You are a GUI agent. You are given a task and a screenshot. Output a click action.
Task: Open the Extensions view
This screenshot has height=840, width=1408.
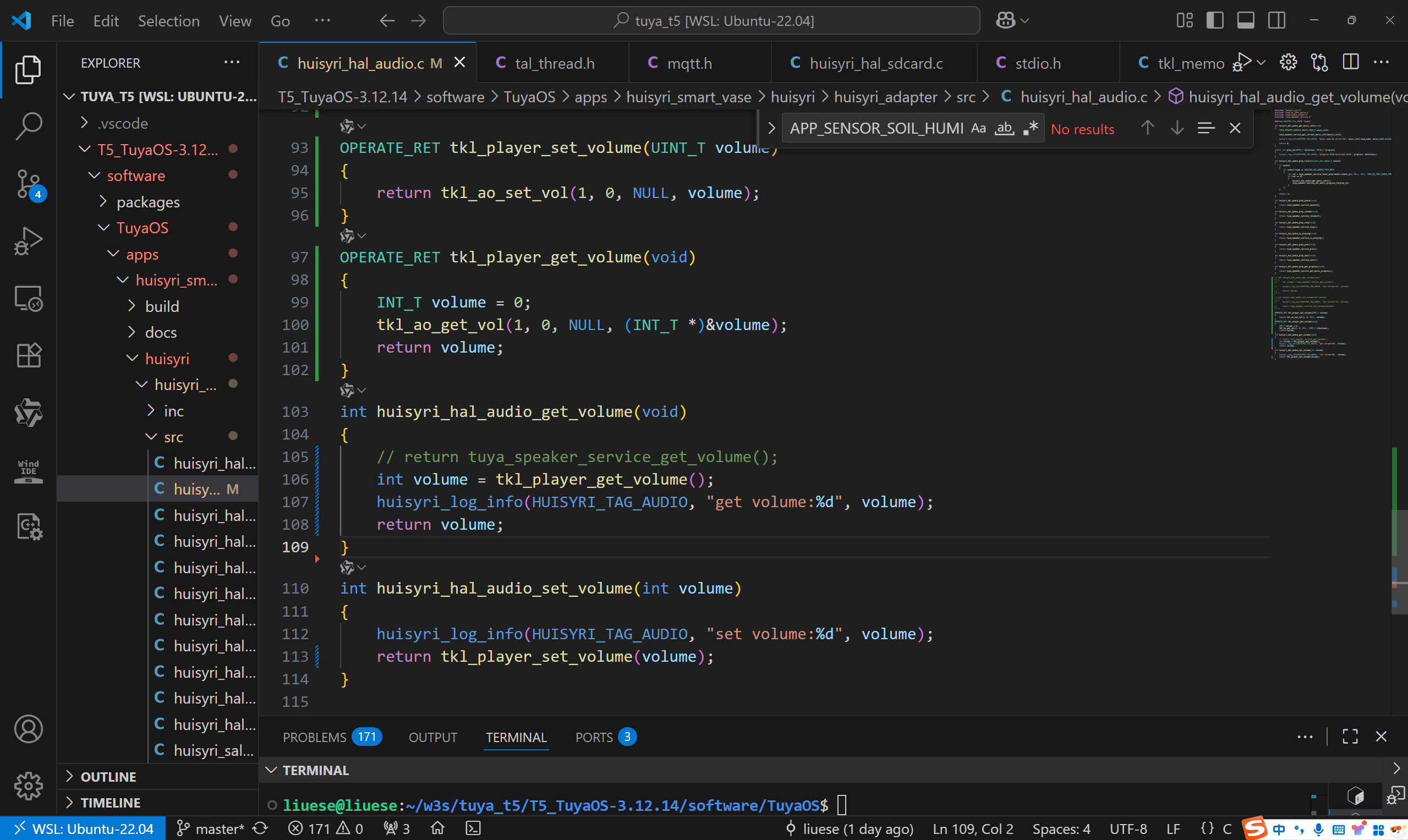click(x=28, y=355)
